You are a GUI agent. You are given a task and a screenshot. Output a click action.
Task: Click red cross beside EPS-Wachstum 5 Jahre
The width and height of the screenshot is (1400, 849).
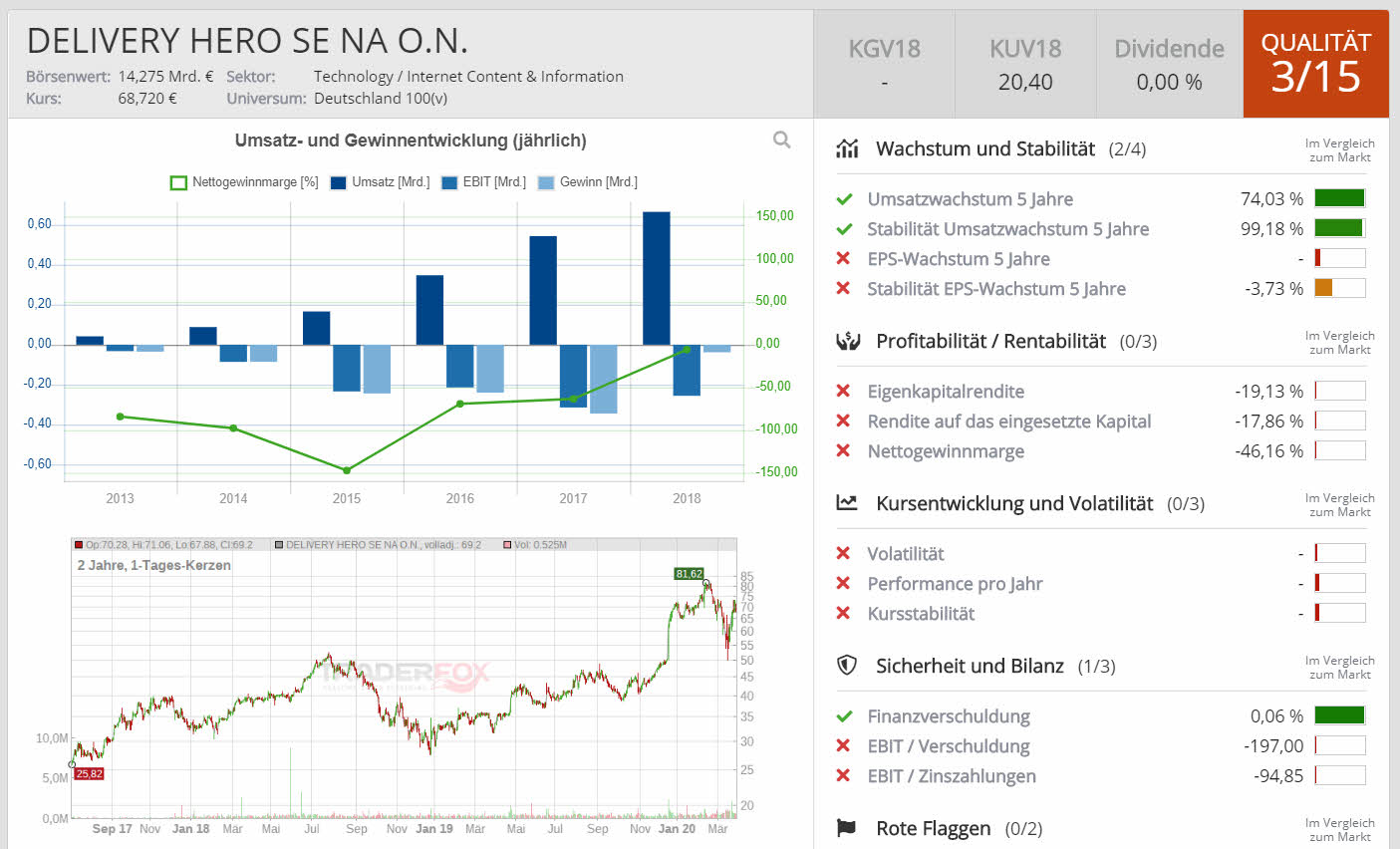(843, 259)
